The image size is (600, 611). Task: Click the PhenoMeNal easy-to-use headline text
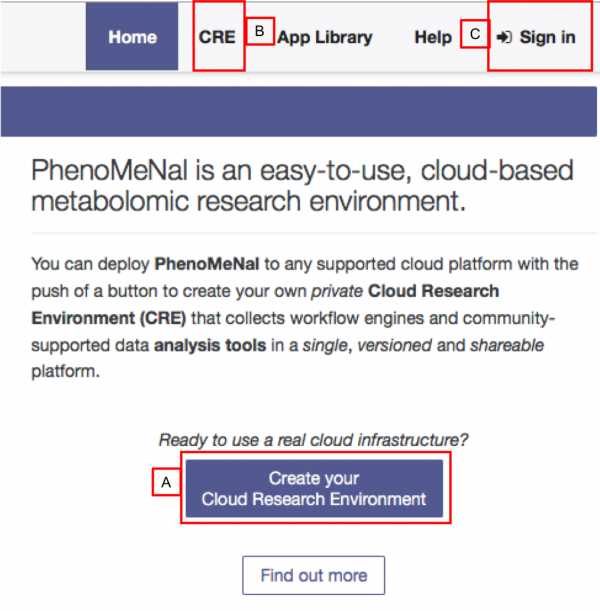click(x=302, y=184)
